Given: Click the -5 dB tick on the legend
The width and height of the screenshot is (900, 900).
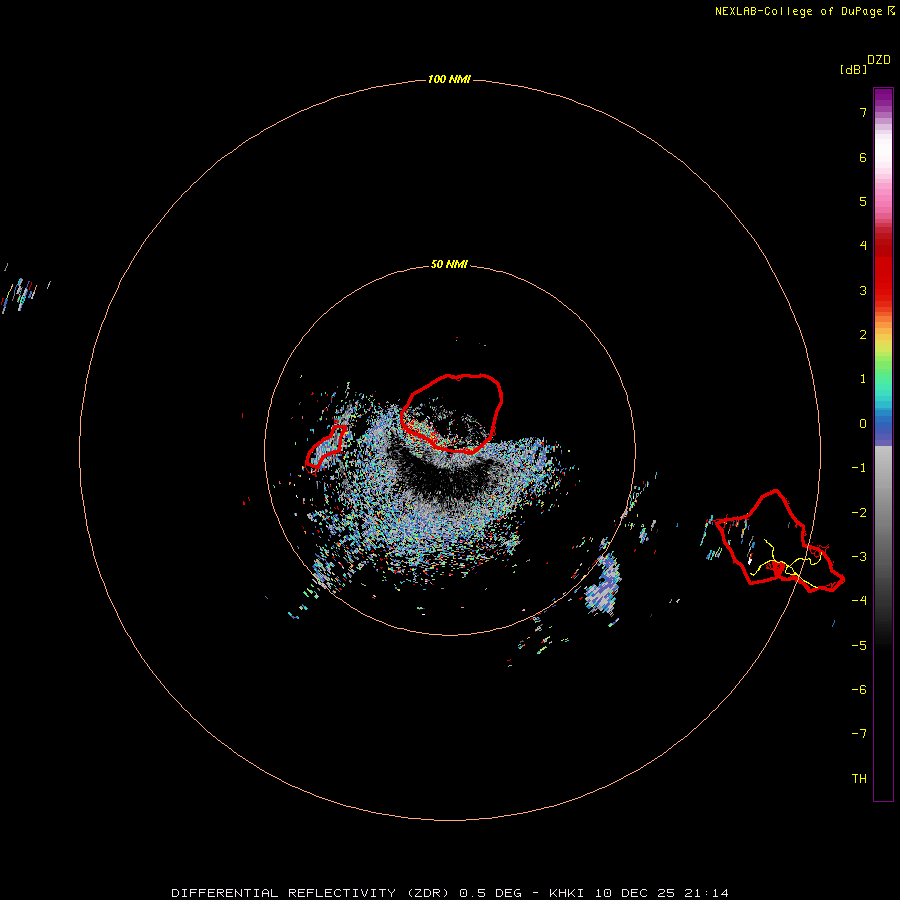Looking at the screenshot, I should click(859, 646).
